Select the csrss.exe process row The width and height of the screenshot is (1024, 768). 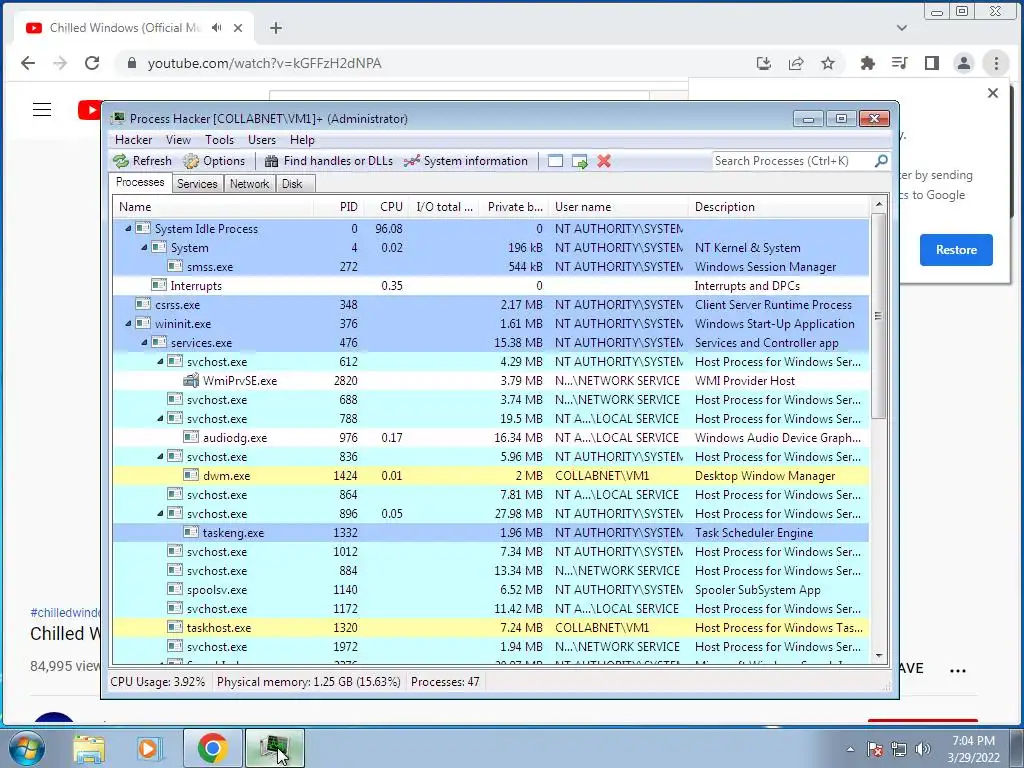point(490,304)
